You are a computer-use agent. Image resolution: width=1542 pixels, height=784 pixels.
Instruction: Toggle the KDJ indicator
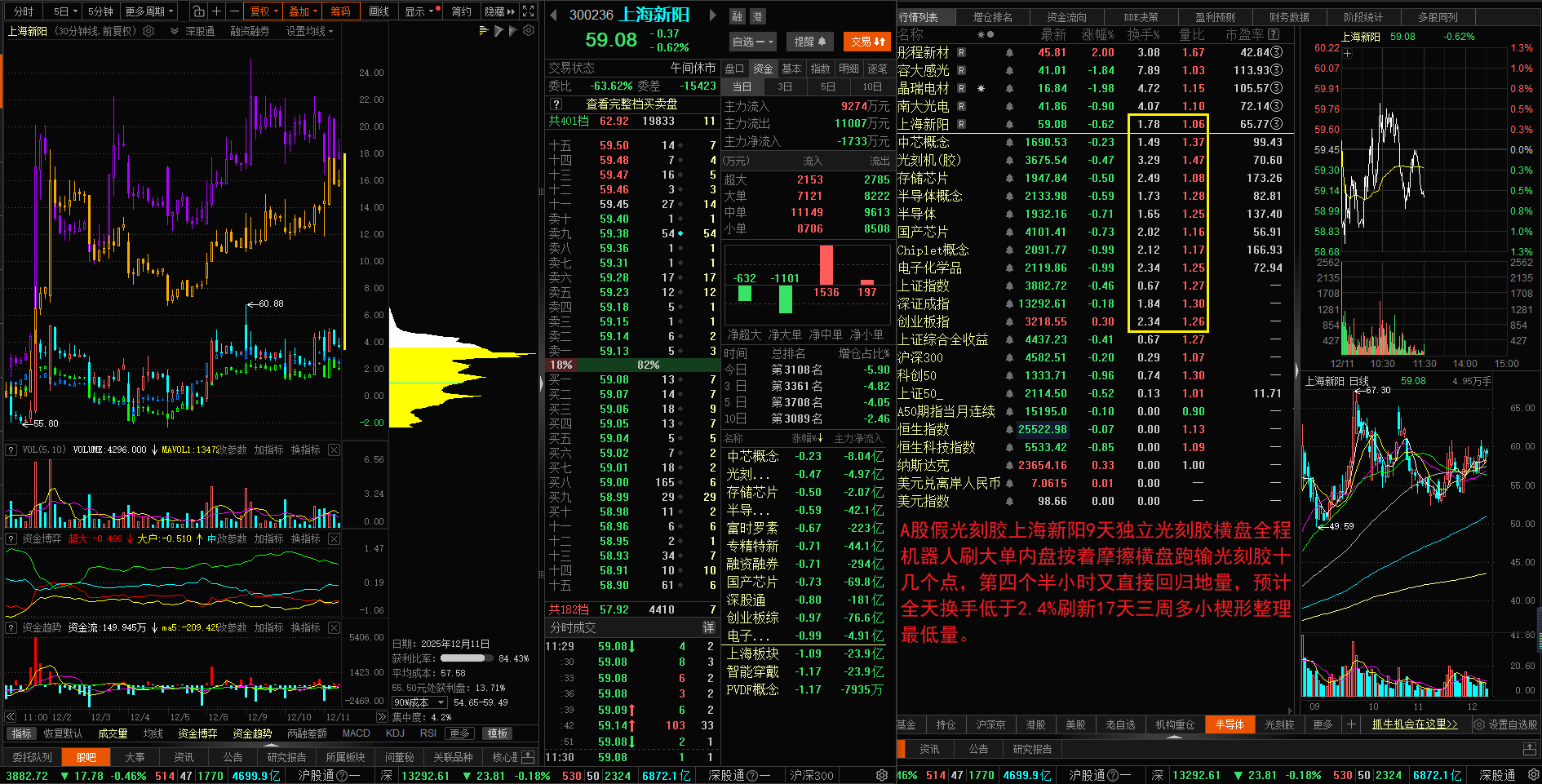click(x=395, y=733)
